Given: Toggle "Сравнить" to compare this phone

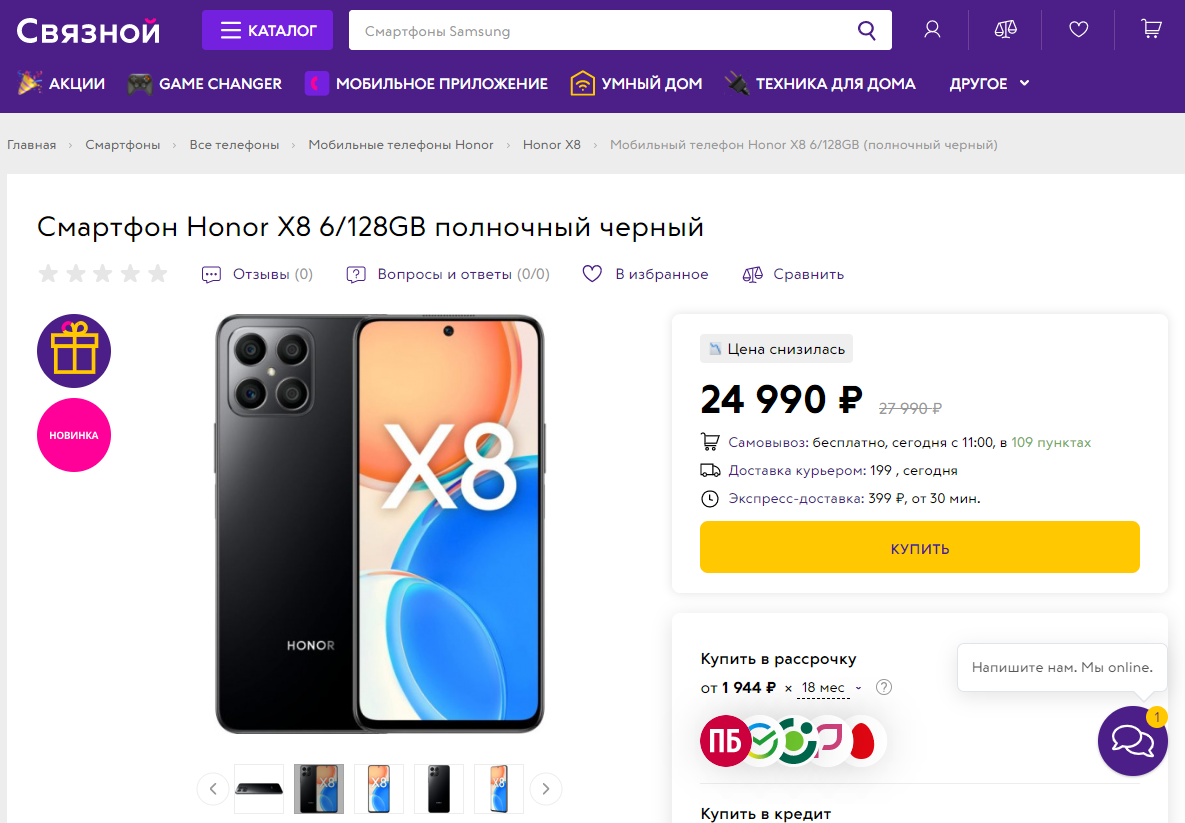Looking at the screenshot, I should [x=793, y=274].
